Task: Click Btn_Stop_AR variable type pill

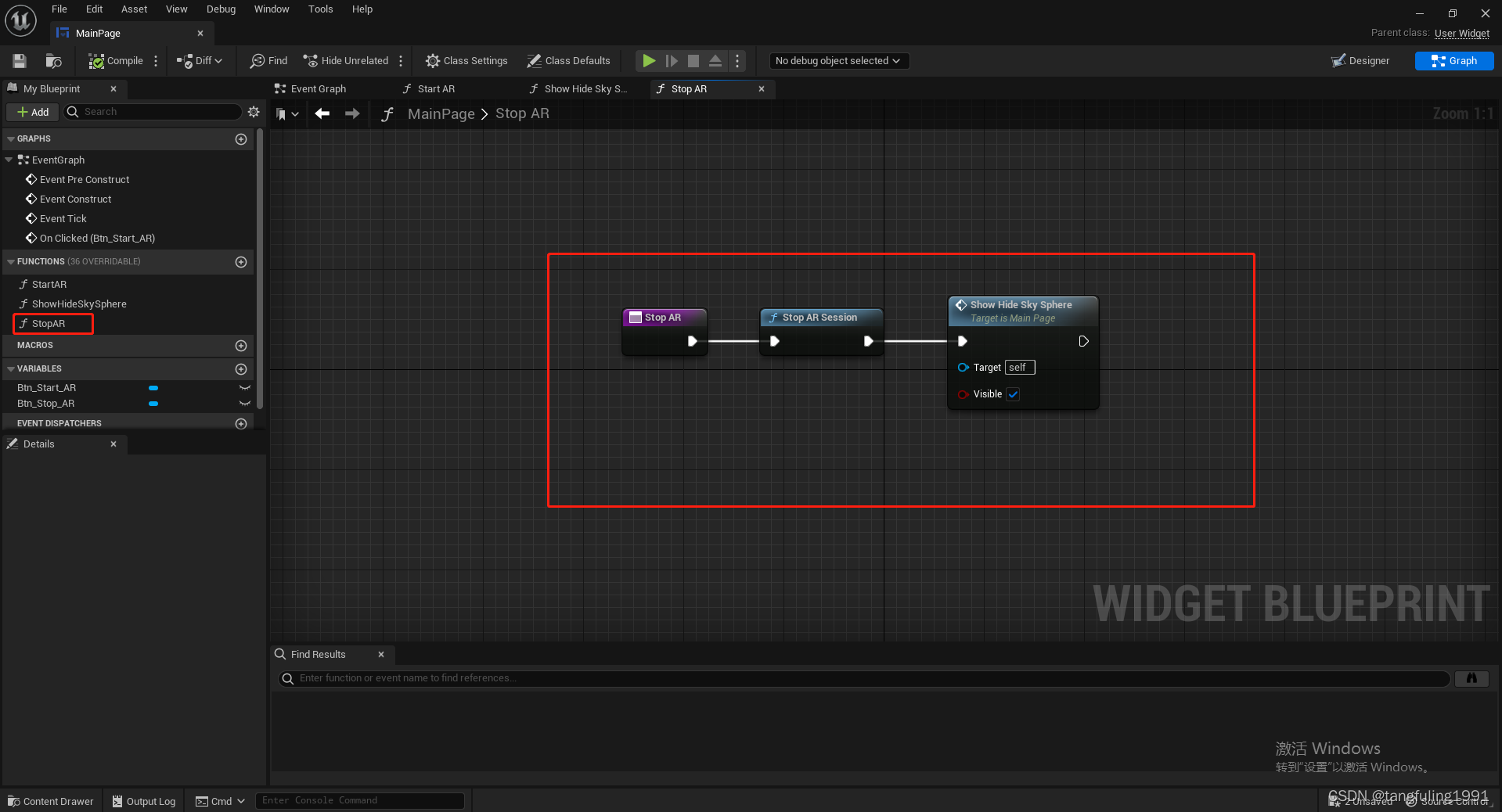Action: (153, 404)
